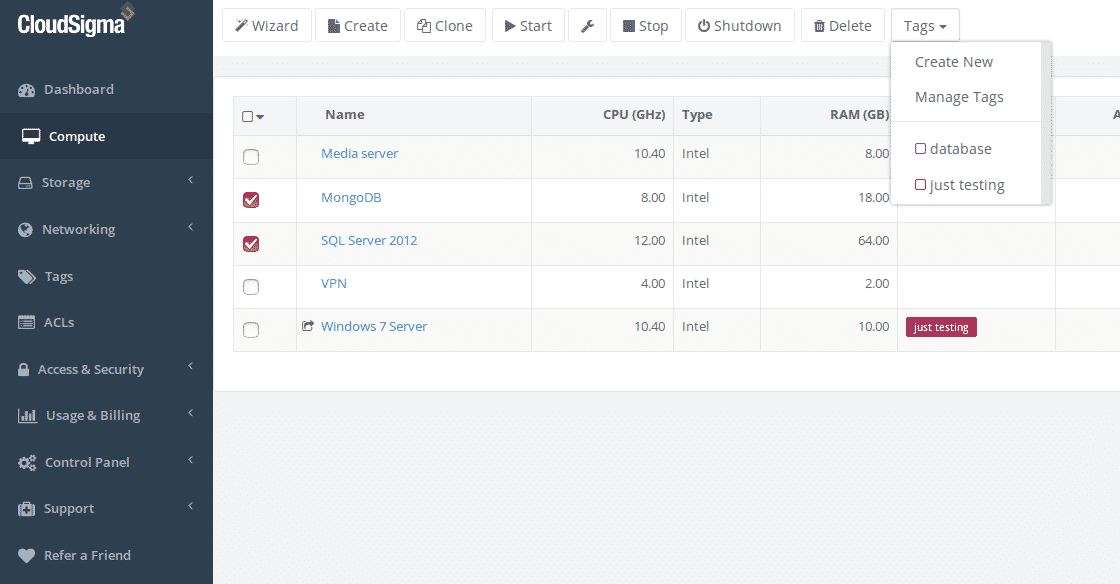This screenshot has height=584, width=1120.
Task: Open the MongoDB server link
Action: (x=351, y=198)
